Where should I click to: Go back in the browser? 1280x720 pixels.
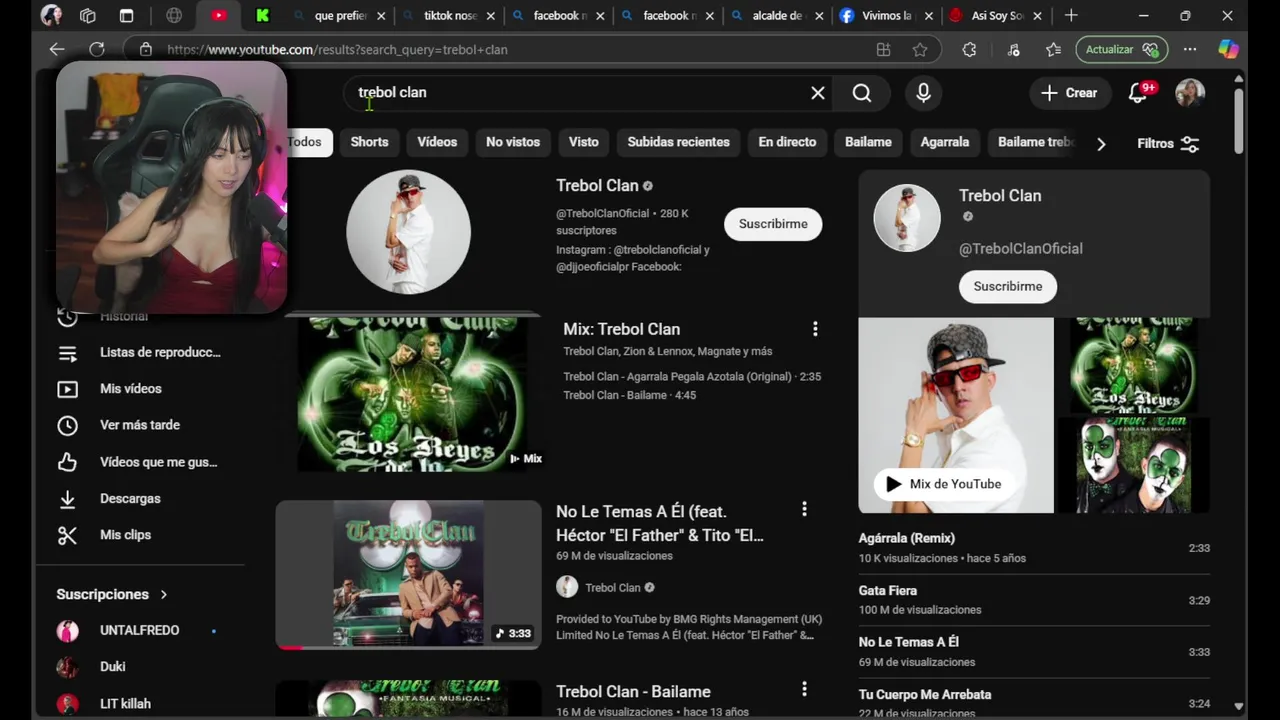tap(57, 49)
